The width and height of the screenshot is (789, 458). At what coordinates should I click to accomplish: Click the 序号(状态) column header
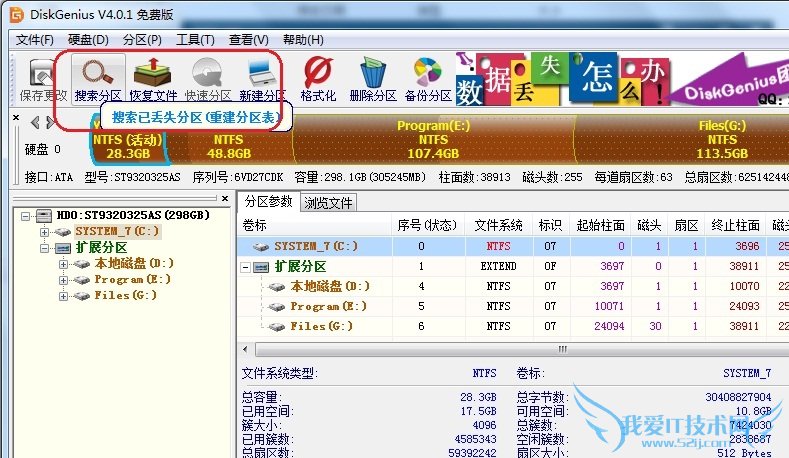(x=427, y=225)
